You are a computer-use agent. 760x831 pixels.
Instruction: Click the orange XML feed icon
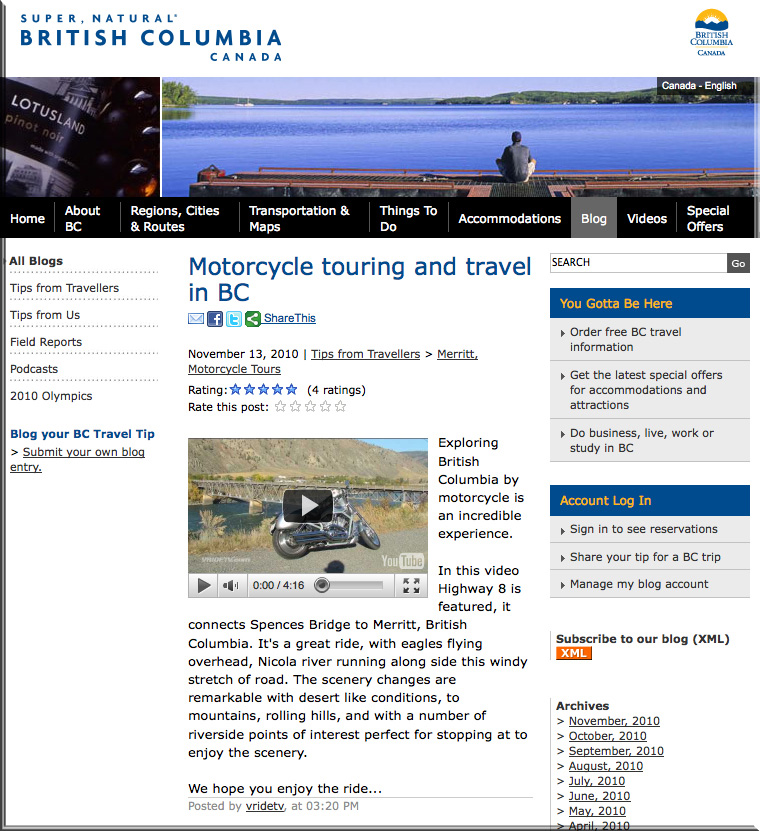click(573, 653)
